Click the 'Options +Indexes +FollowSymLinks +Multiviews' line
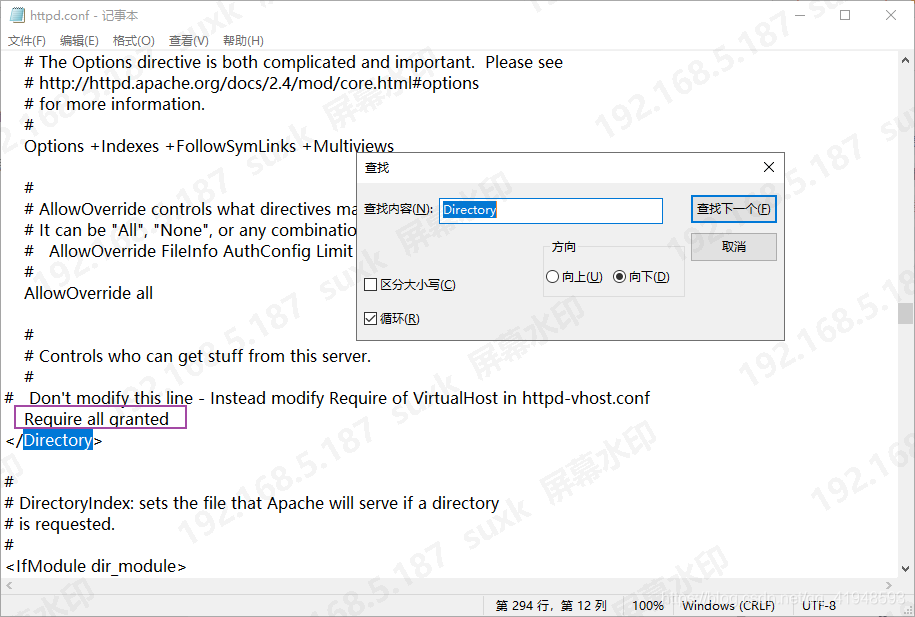 point(209,146)
